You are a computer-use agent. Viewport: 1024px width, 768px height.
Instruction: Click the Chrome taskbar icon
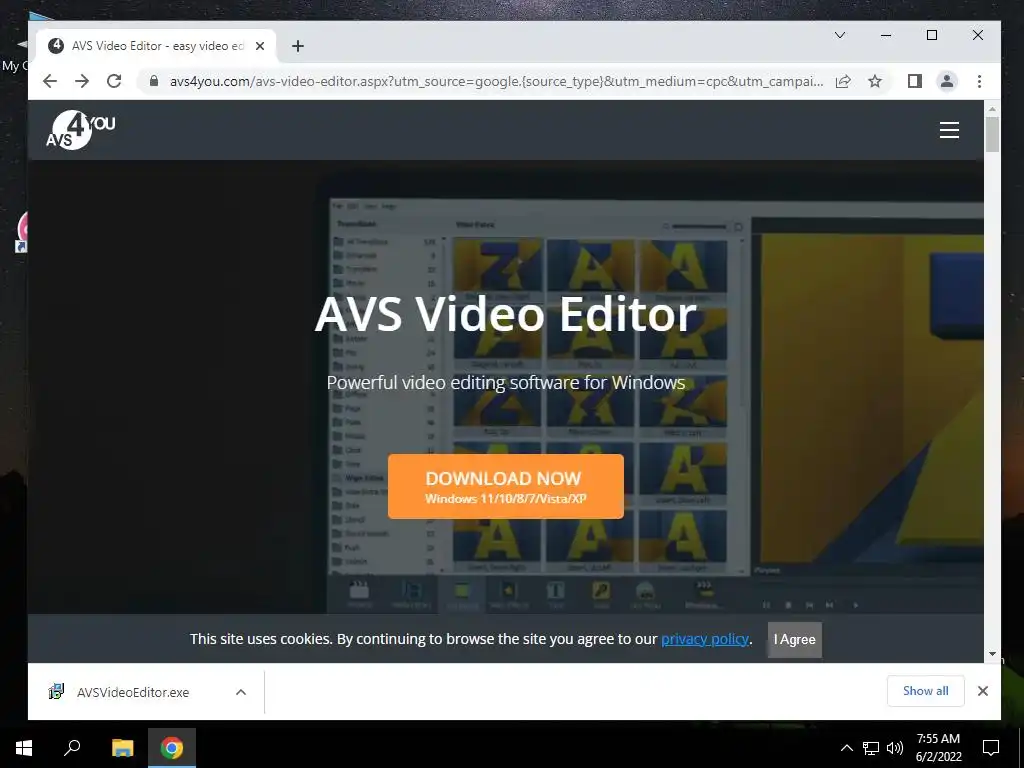pos(172,748)
